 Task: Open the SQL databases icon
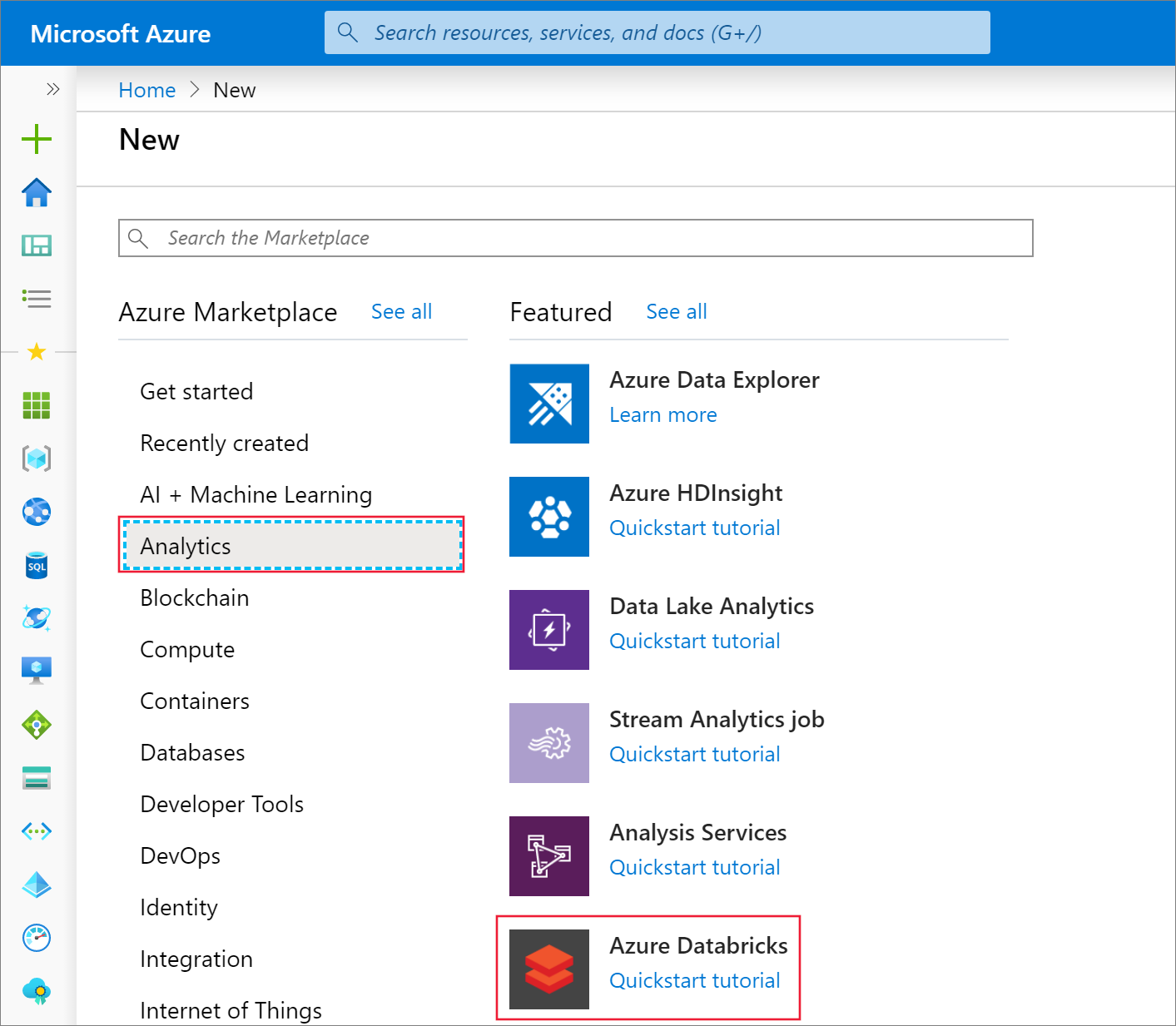pyautogui.click(x=37, y=565)
